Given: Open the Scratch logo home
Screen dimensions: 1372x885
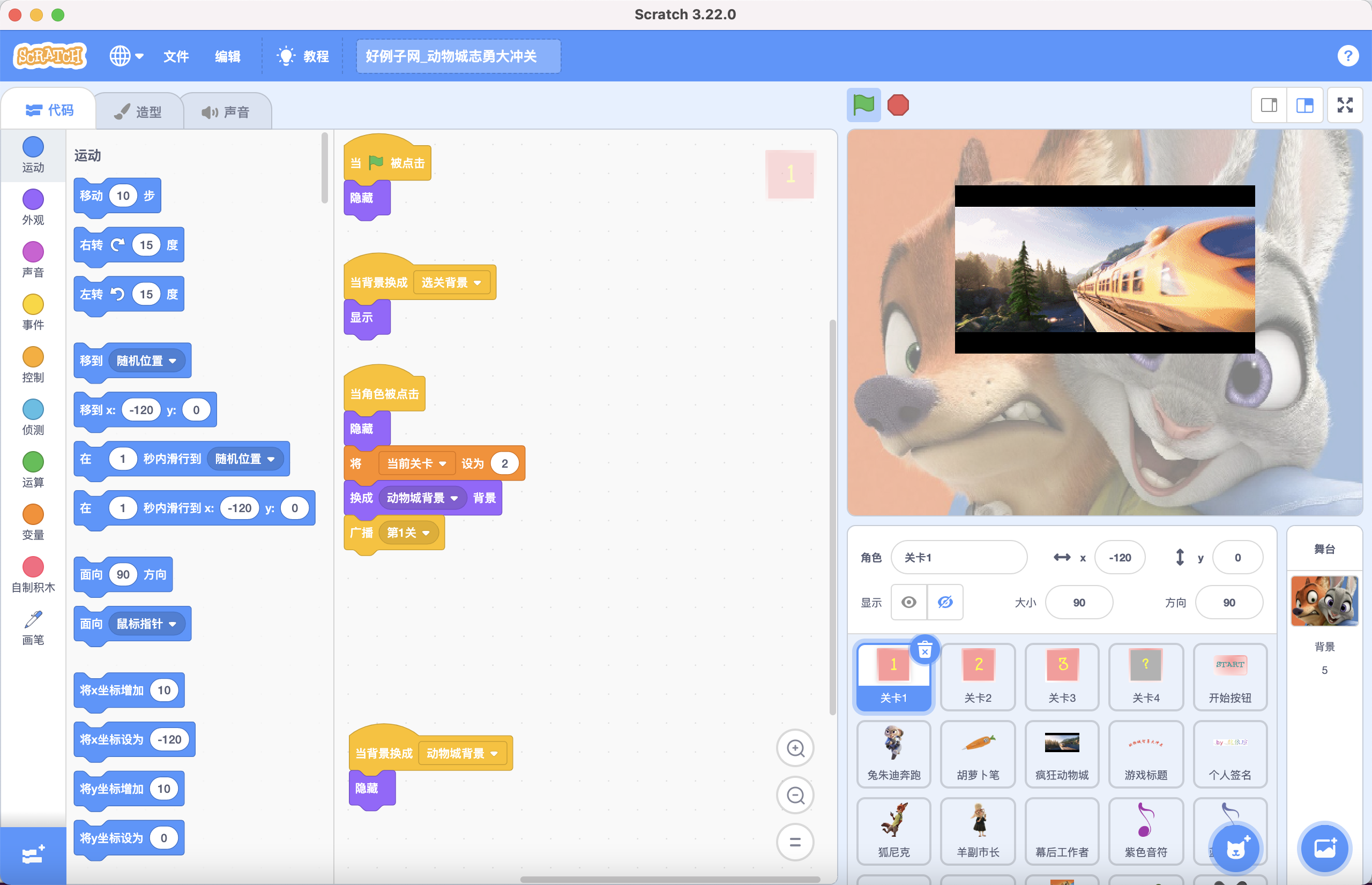Looking at the screenshot, I should [x=50, y=56].
